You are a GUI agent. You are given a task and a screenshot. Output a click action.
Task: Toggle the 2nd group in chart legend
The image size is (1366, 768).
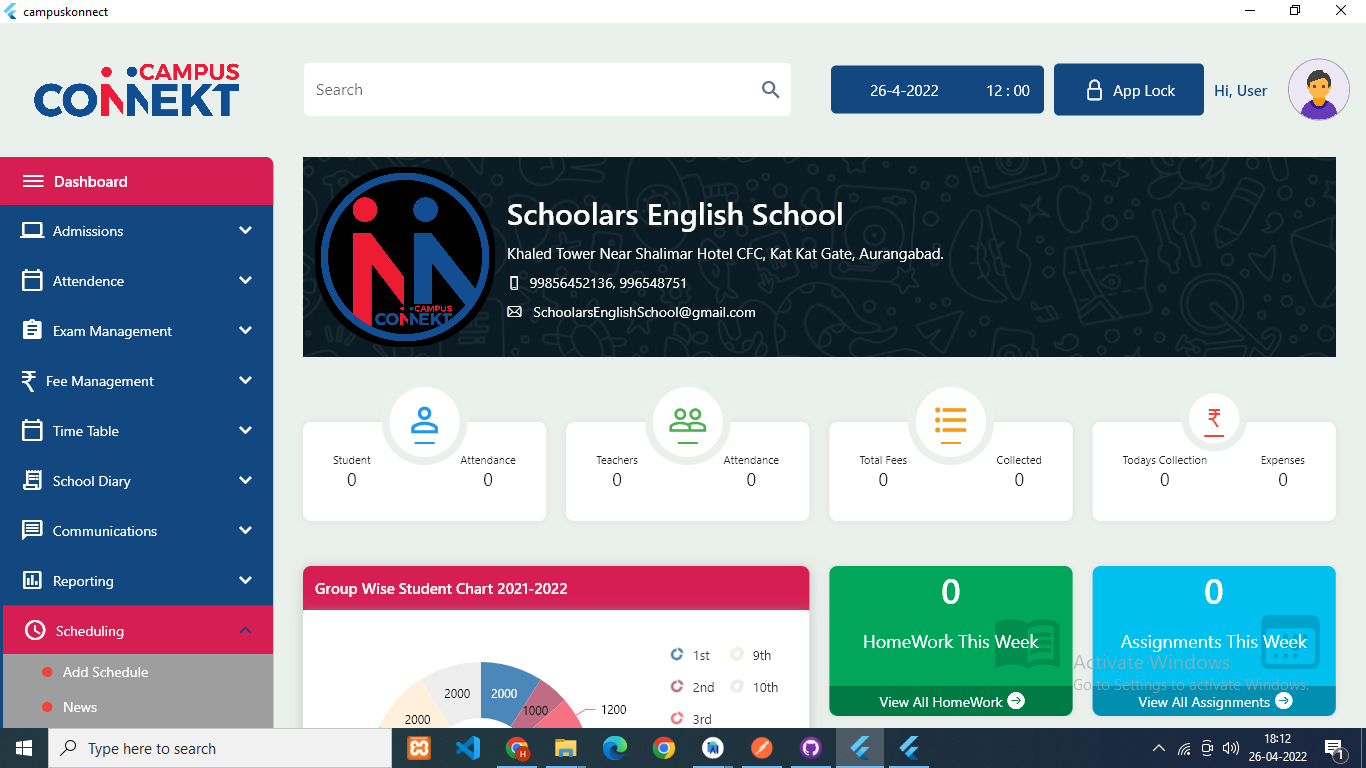(x=677, y=687)
